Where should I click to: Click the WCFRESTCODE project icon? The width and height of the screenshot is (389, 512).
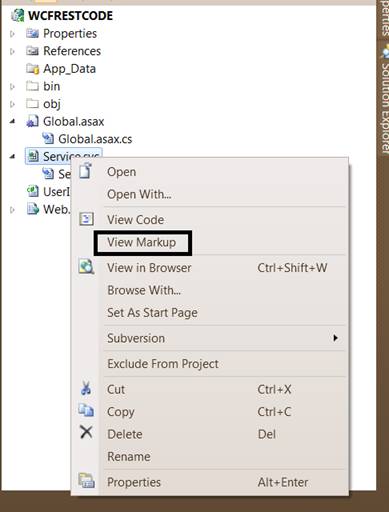click(x=17, y=15)
